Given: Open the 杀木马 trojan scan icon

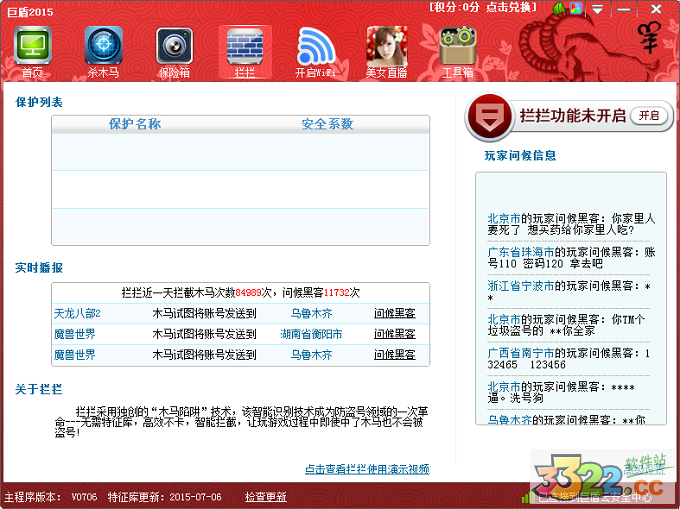Looking at the screenshot, I should click(103, 50).
